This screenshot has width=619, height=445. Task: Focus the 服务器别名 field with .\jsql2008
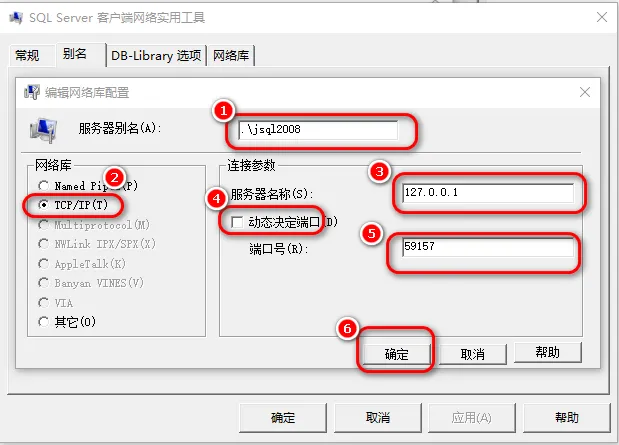(x=318, y=130)
